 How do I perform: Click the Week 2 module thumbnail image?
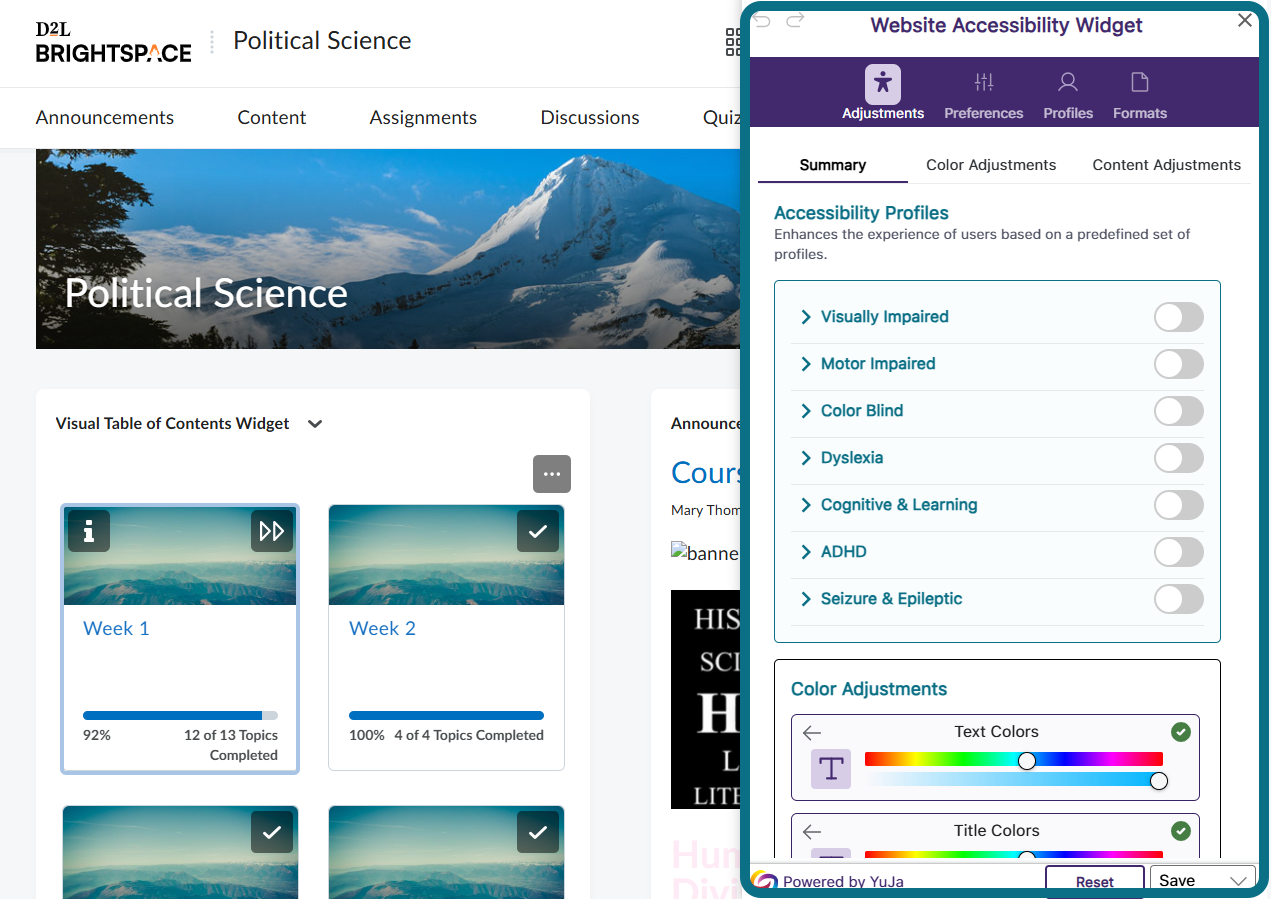coord(446,555)
